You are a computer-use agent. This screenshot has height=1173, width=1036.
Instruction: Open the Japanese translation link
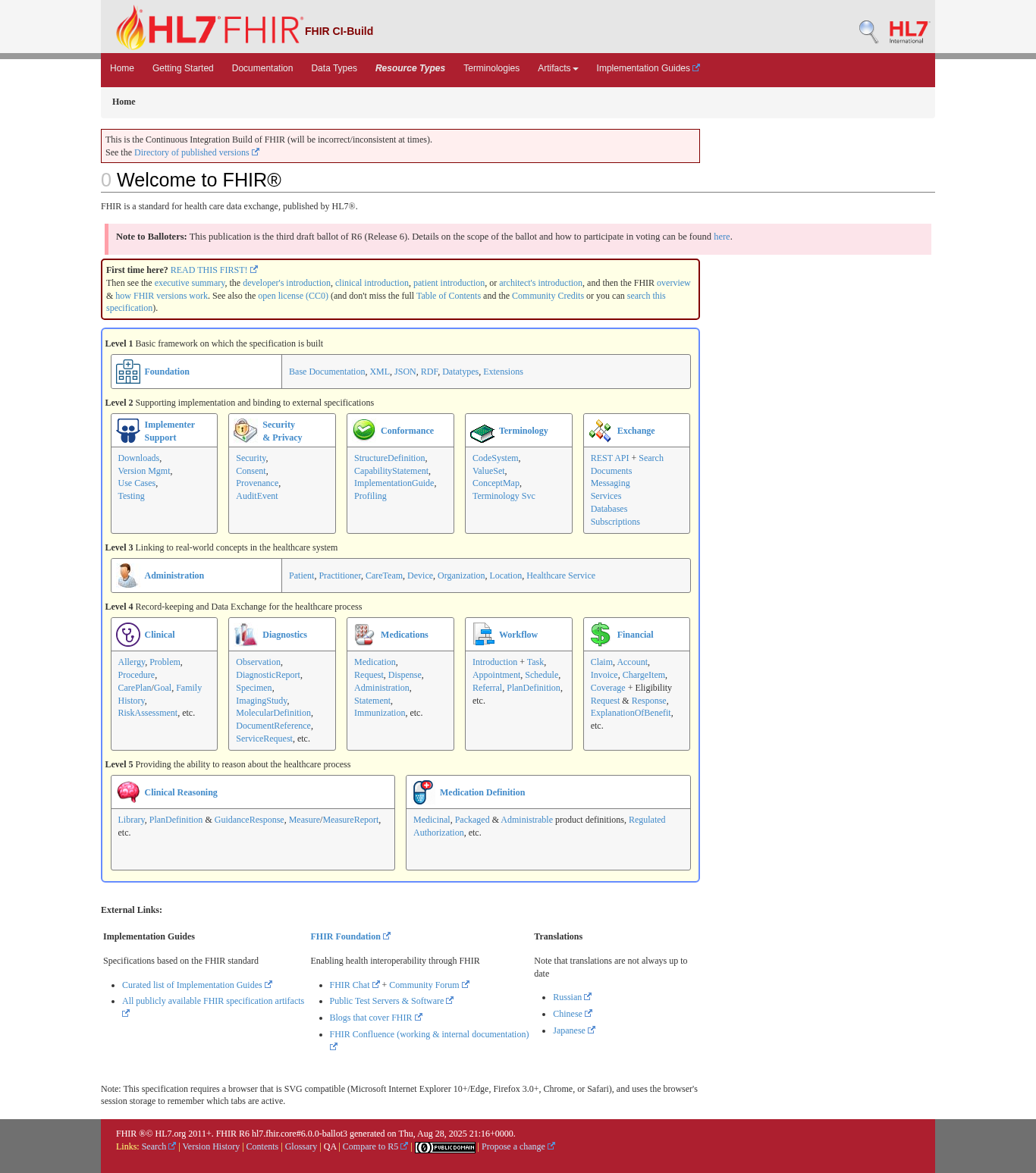coord(574,1030)
